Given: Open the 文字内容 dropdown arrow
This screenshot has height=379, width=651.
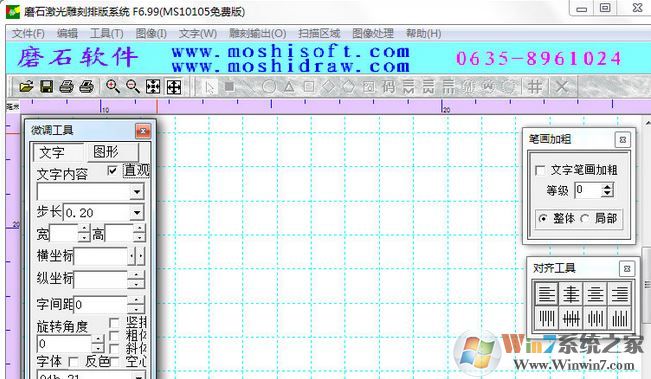Looking at the screenshot, I should pos(137,192).
